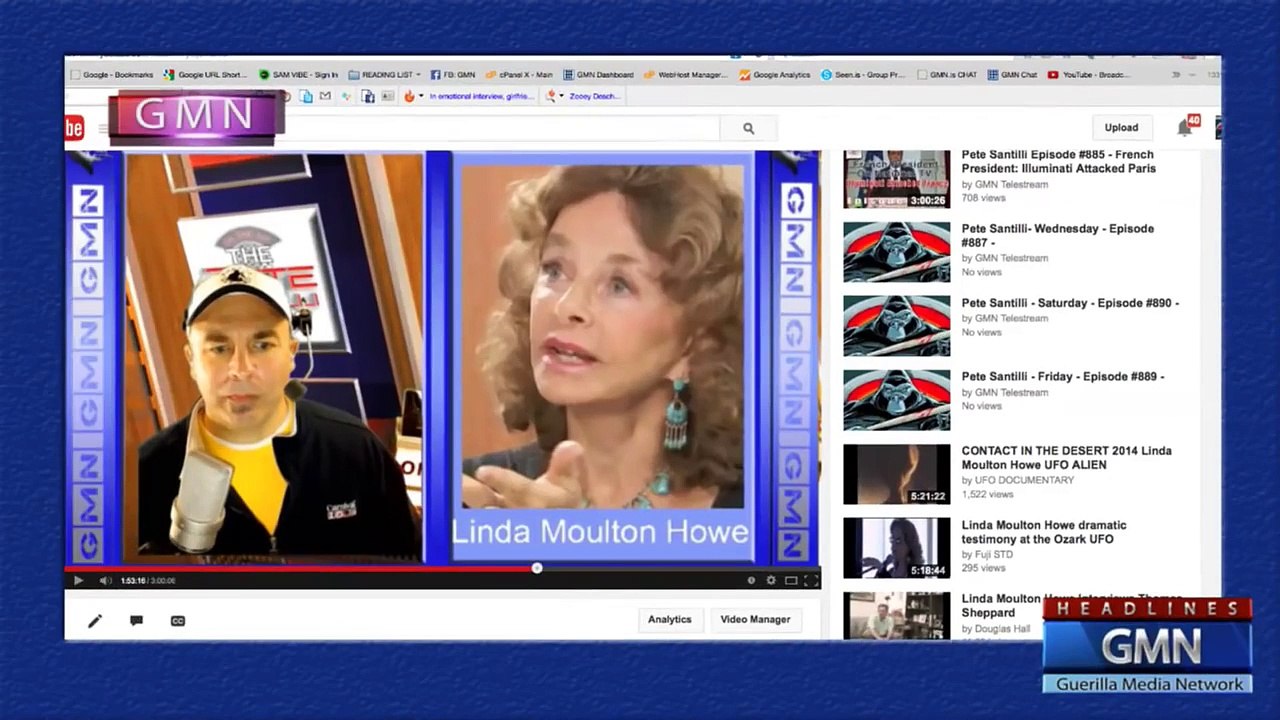Image resolution: width=1280 pixels, height=720 pixels.
Task: Click the pencil edit video icon
Action: [95, 621]
